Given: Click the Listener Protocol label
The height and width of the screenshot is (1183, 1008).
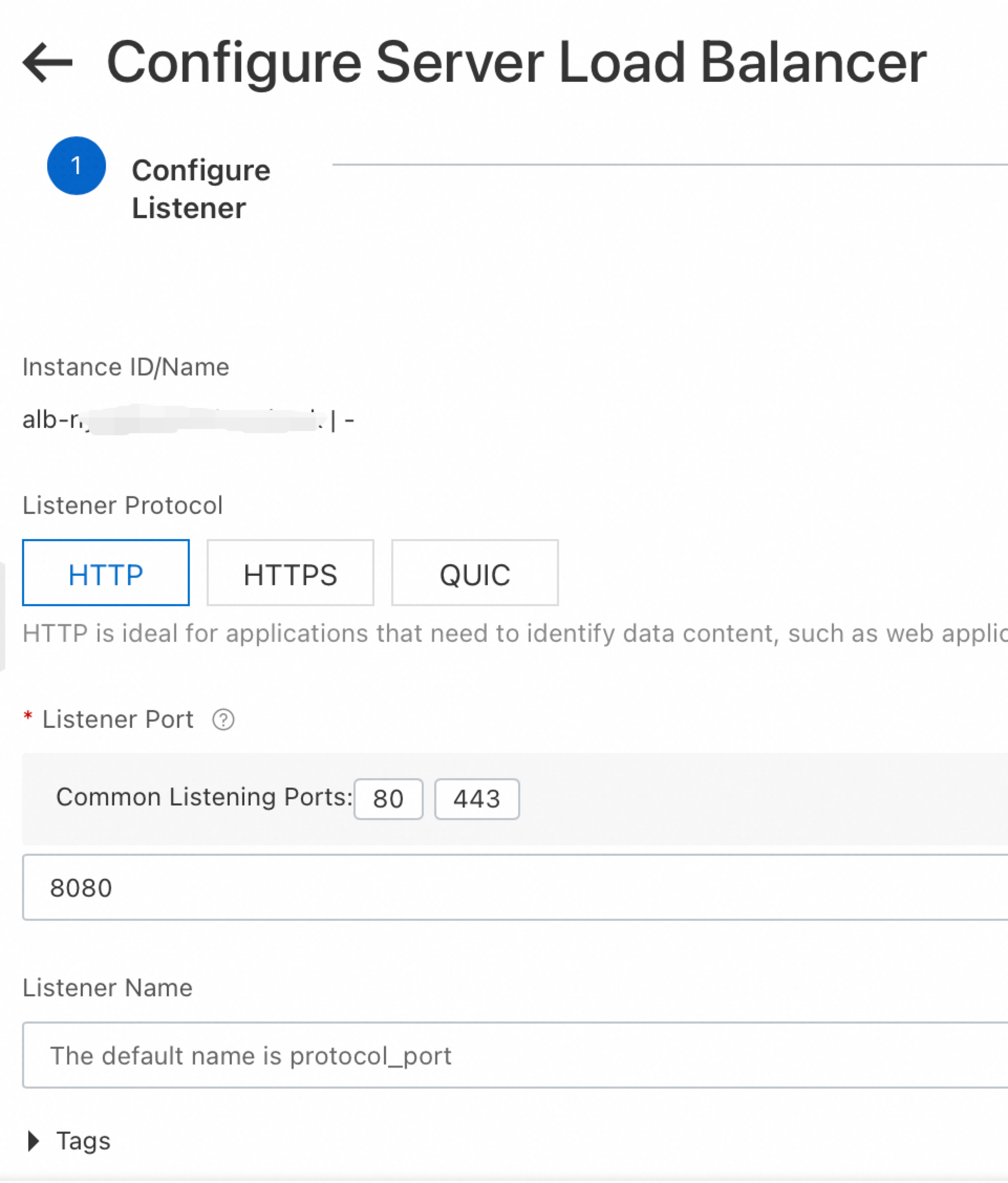Looking at the screenshot, I should click(x=122, y=506).
